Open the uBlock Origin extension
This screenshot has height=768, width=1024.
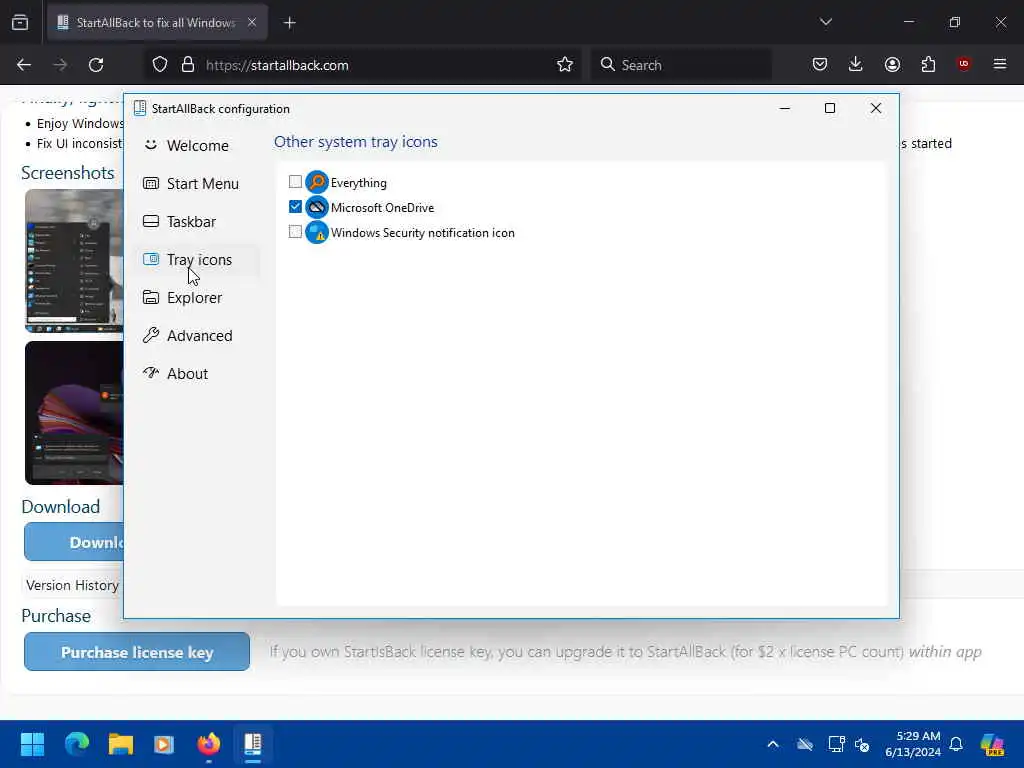coord(963,64)
